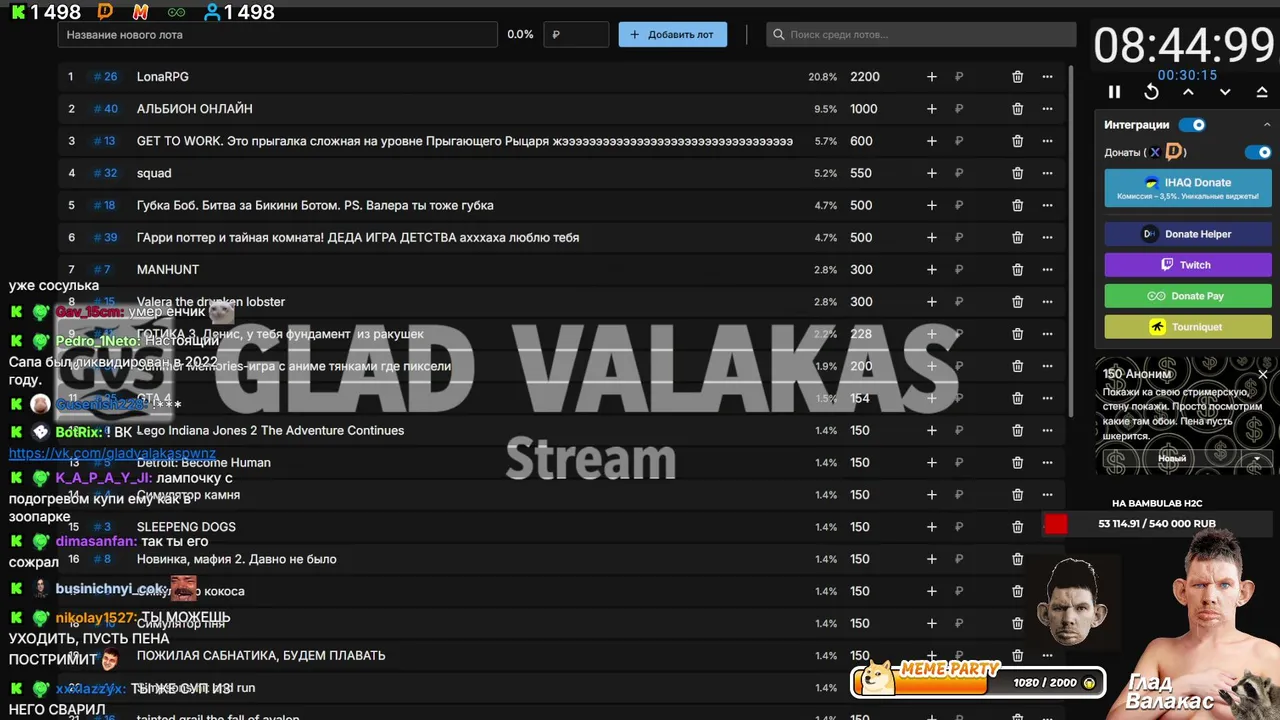
Task: Delete the LonaRPG lot
Action: click(1017, 77)
